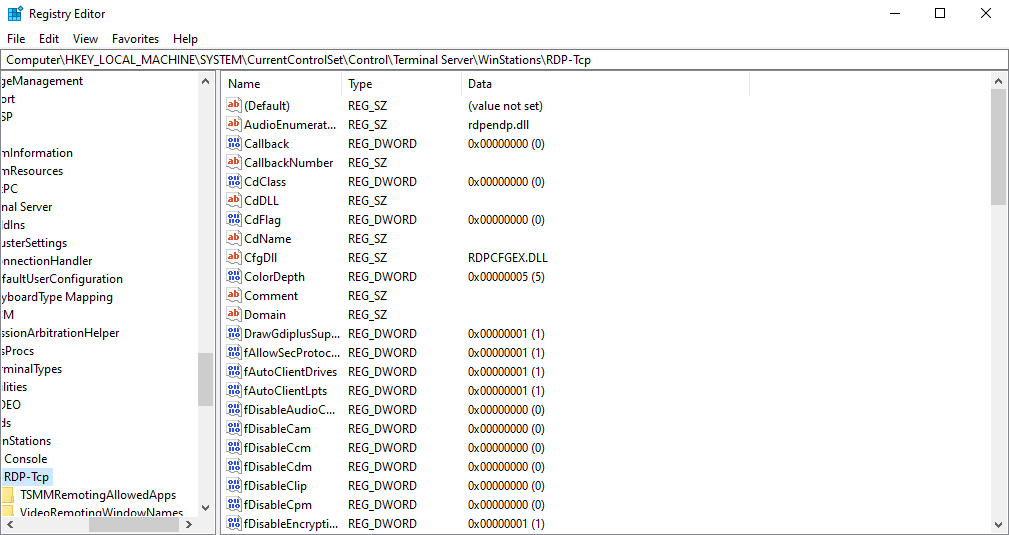
Task: Click the fDisableCam DWORD icon
Action: coord(234,428)
